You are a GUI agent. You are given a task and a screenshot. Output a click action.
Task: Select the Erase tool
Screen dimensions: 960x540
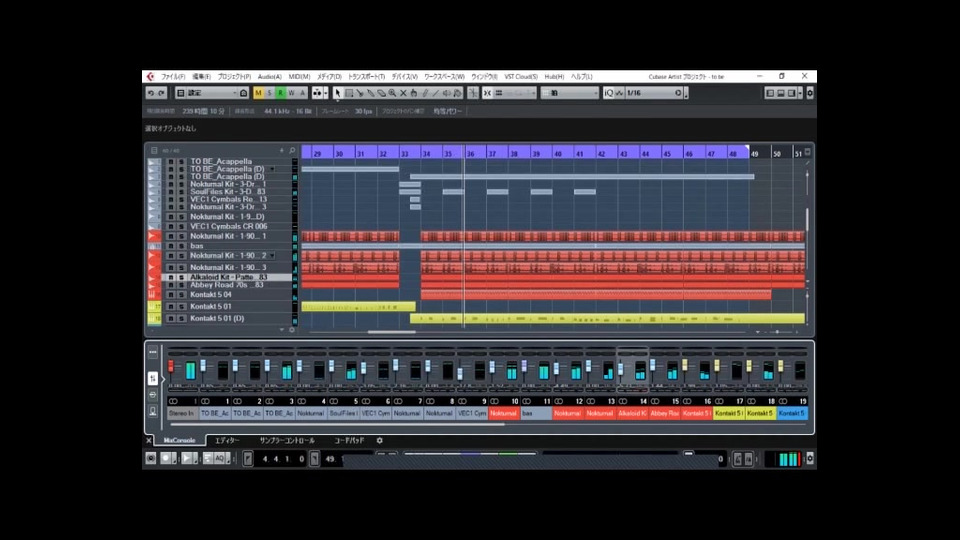tap(381, 93)
